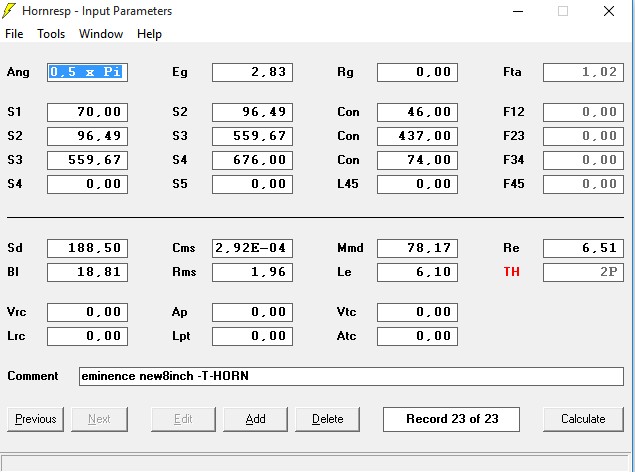Click the Lrc input field
This screenshot has height=472, width=635.
[87, 336]
